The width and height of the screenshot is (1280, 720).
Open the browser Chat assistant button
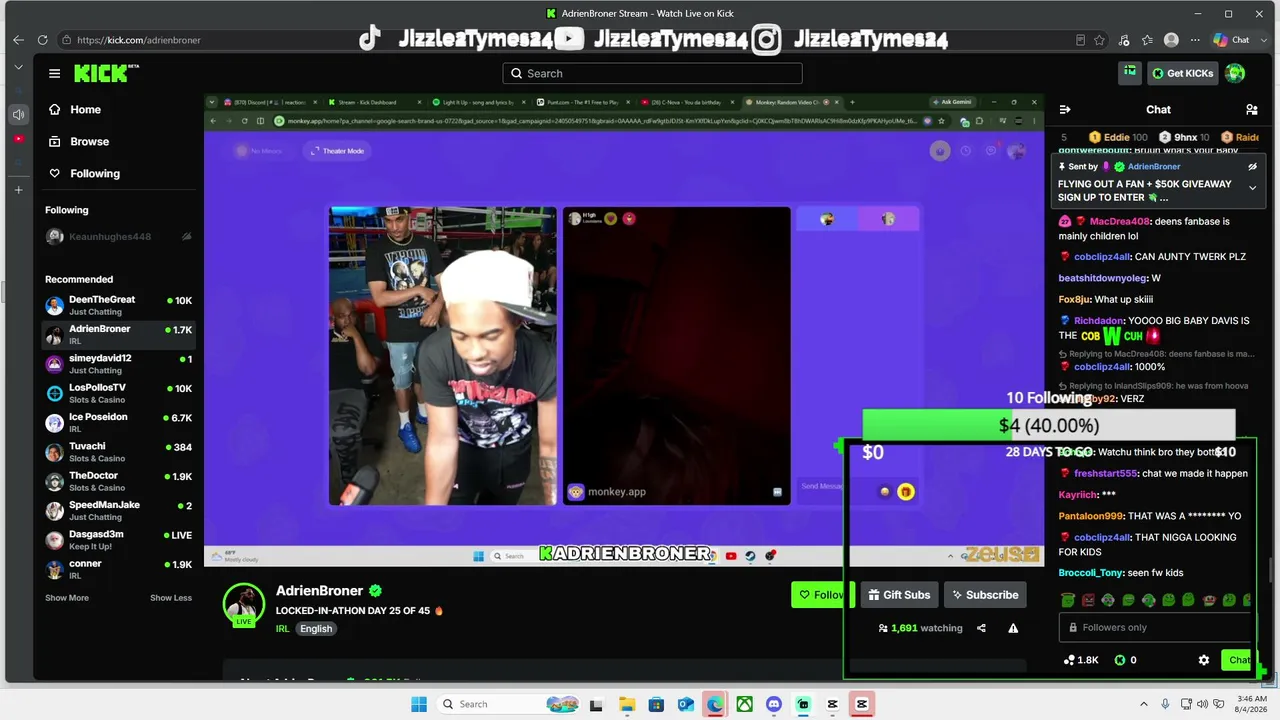[1231, 40]
